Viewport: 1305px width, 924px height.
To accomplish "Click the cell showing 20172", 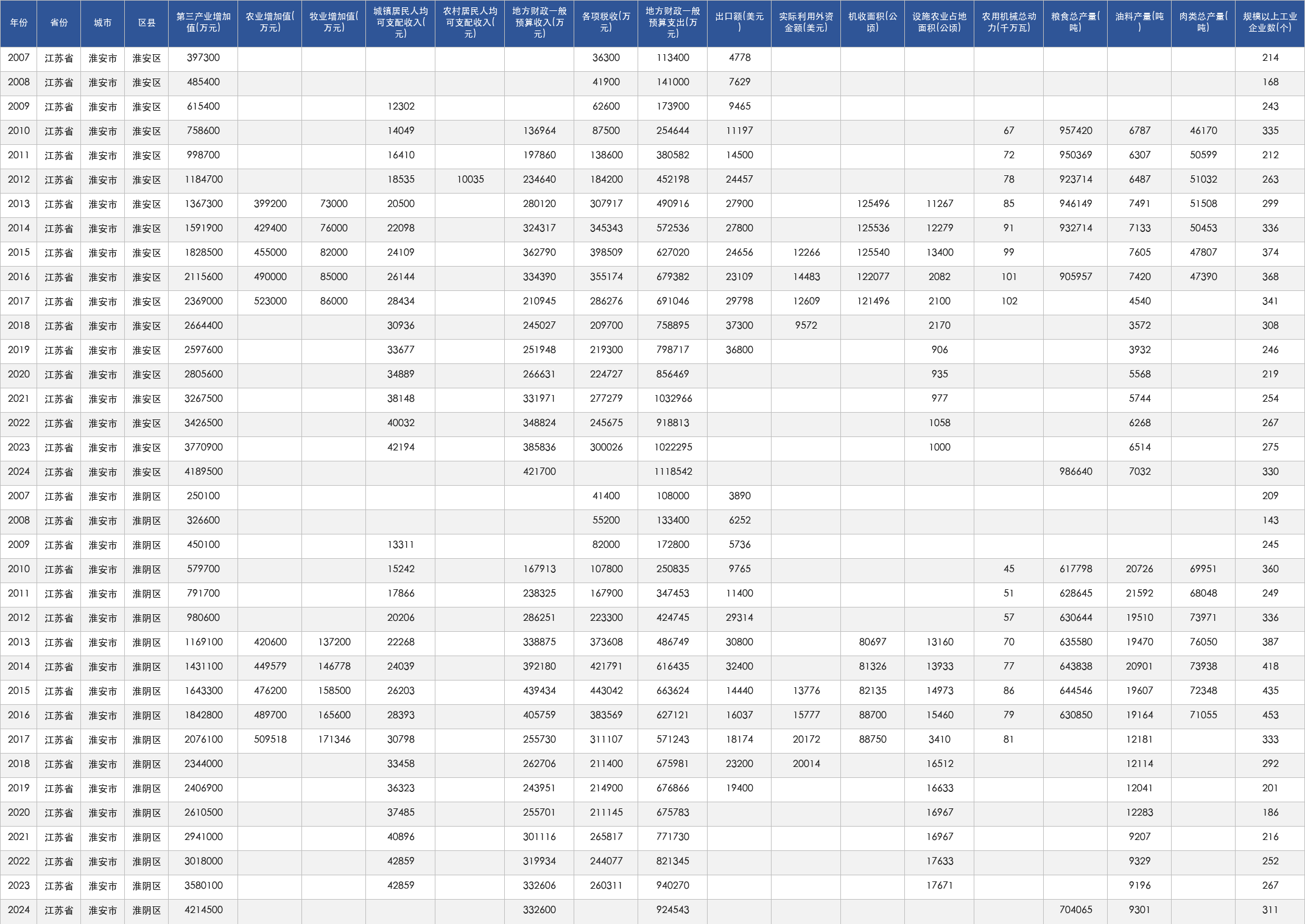I will click(x=806, y=740).
